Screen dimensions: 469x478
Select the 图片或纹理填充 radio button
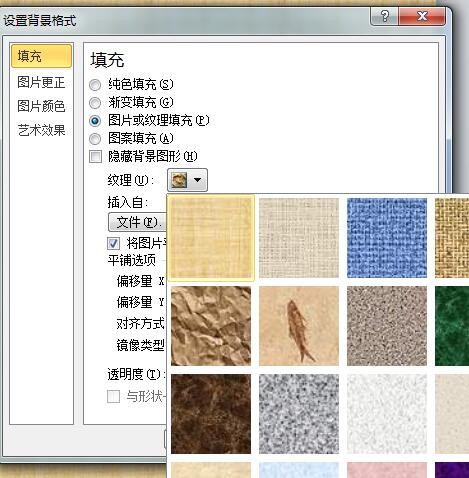point(95,121)
